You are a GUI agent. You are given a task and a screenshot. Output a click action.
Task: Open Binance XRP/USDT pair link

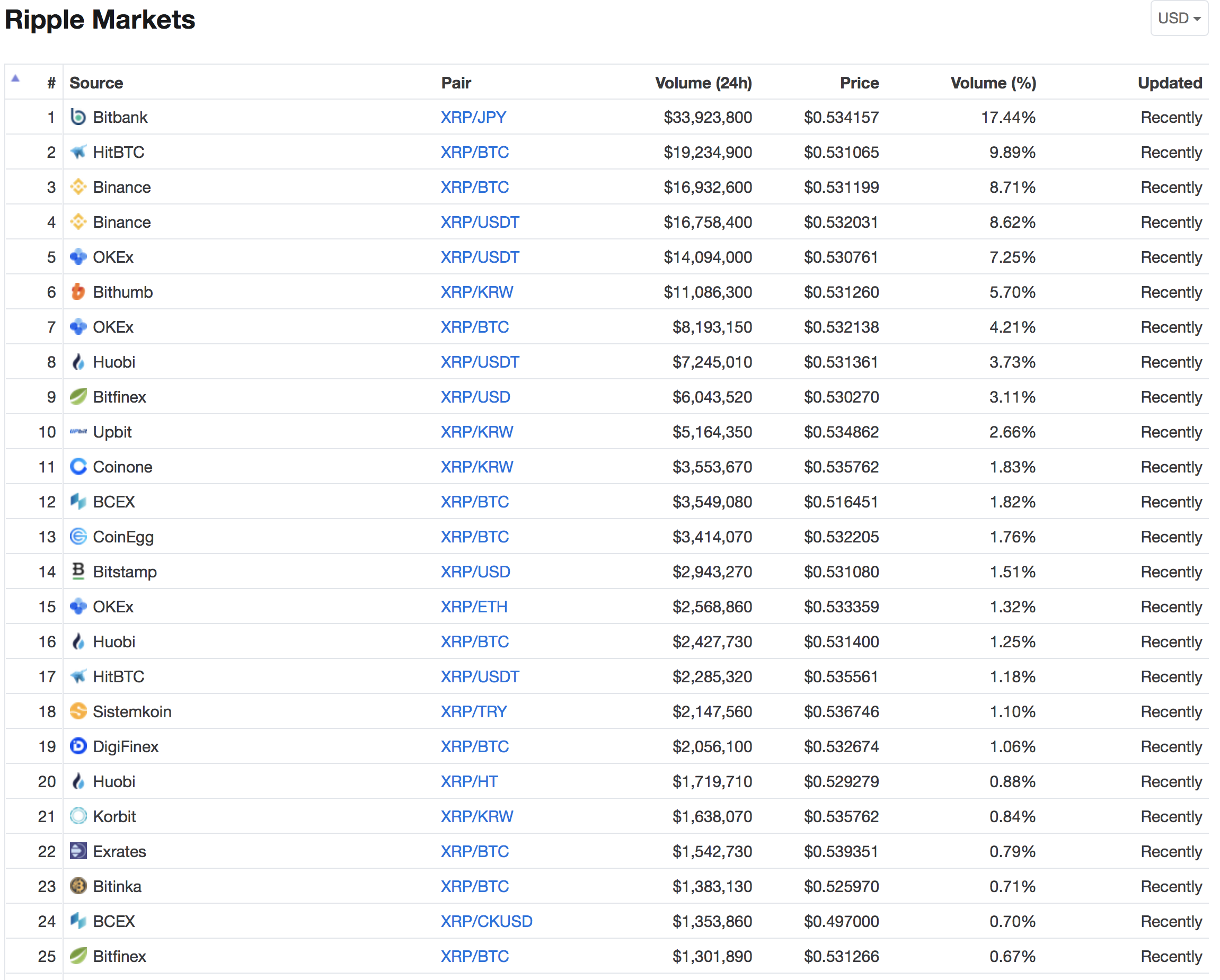[x=480, y=222]
